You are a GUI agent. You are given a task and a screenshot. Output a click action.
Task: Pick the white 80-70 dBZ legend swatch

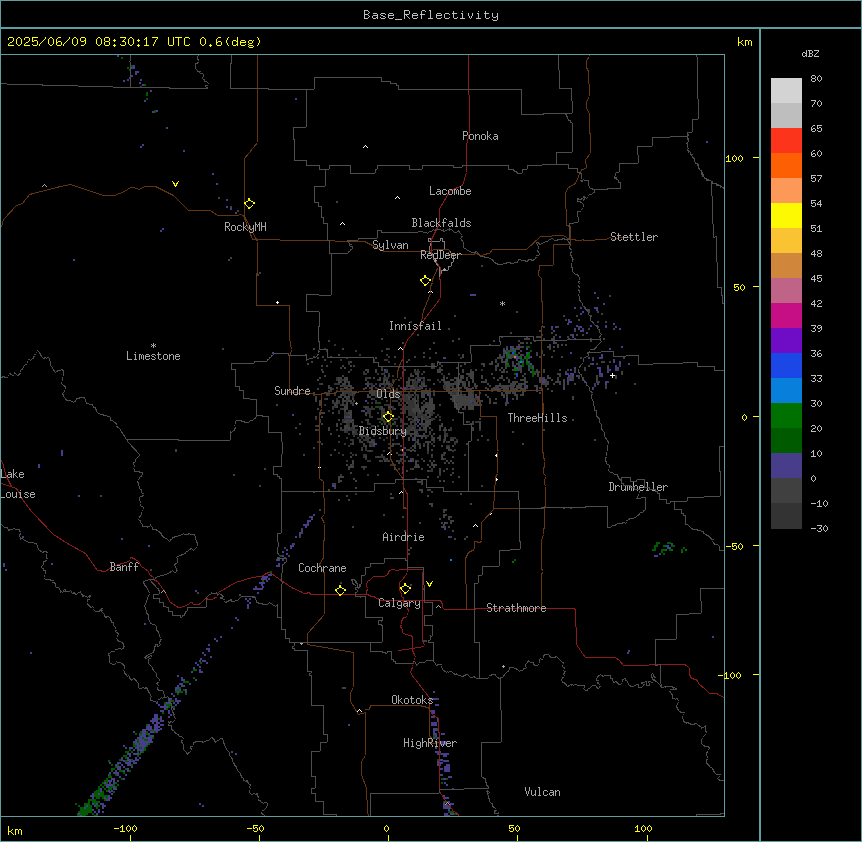(x=786, y=91)
